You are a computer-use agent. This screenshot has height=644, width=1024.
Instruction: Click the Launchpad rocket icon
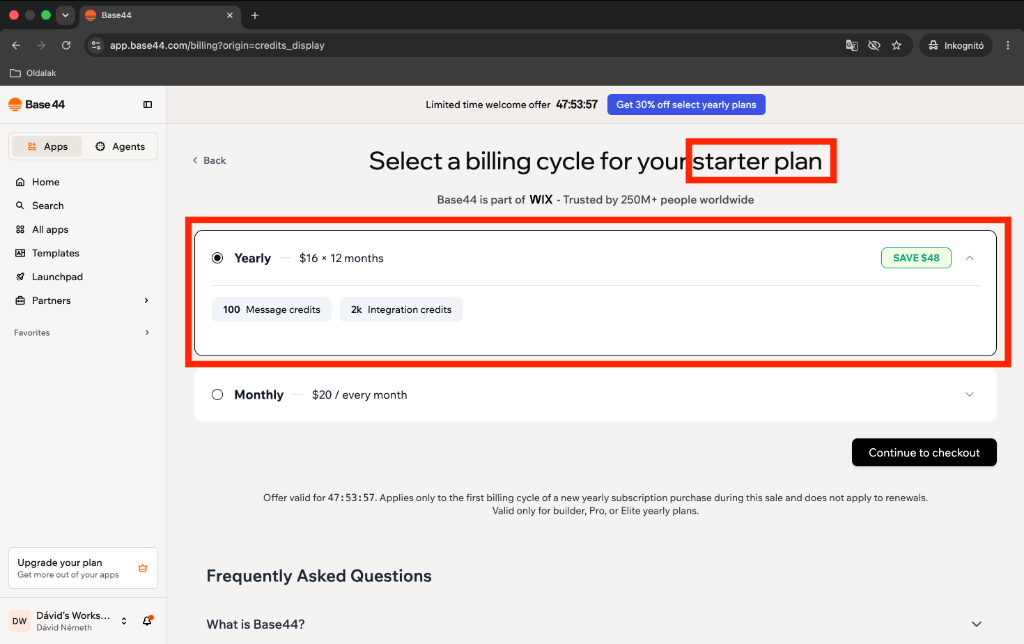point(20,276)
